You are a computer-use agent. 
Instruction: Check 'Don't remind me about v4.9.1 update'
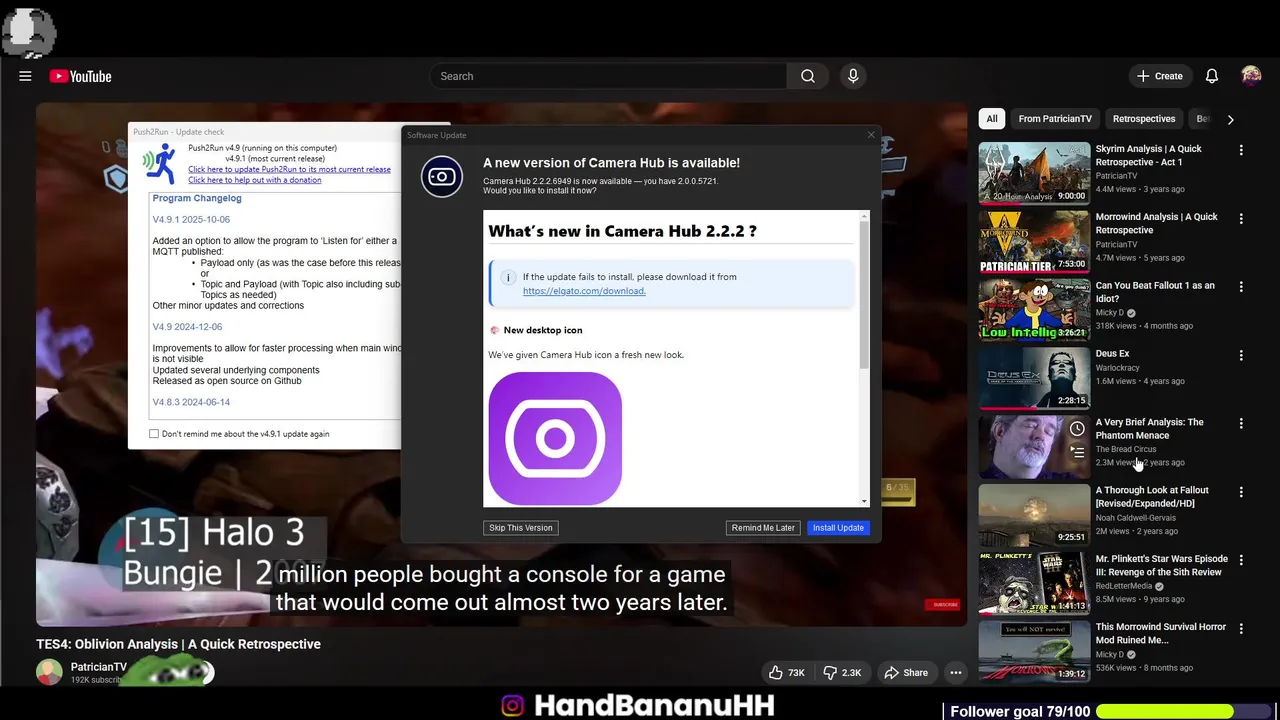click(154, 434)
